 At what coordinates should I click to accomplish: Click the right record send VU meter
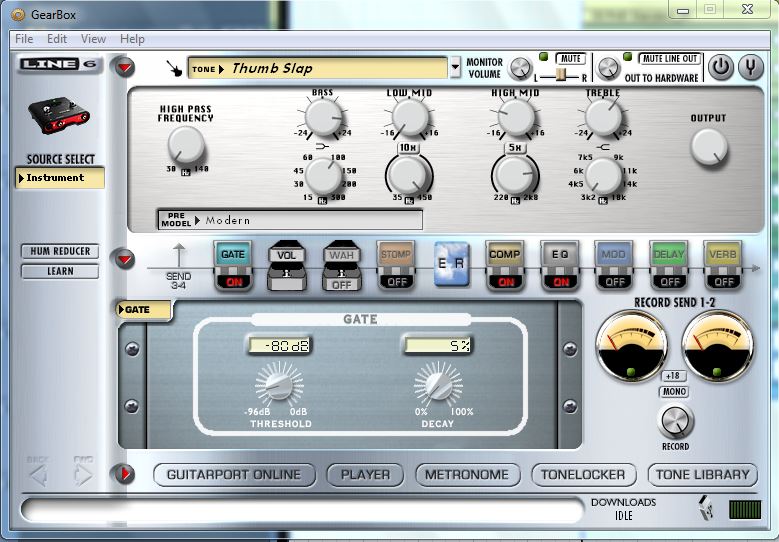[717, 346]
